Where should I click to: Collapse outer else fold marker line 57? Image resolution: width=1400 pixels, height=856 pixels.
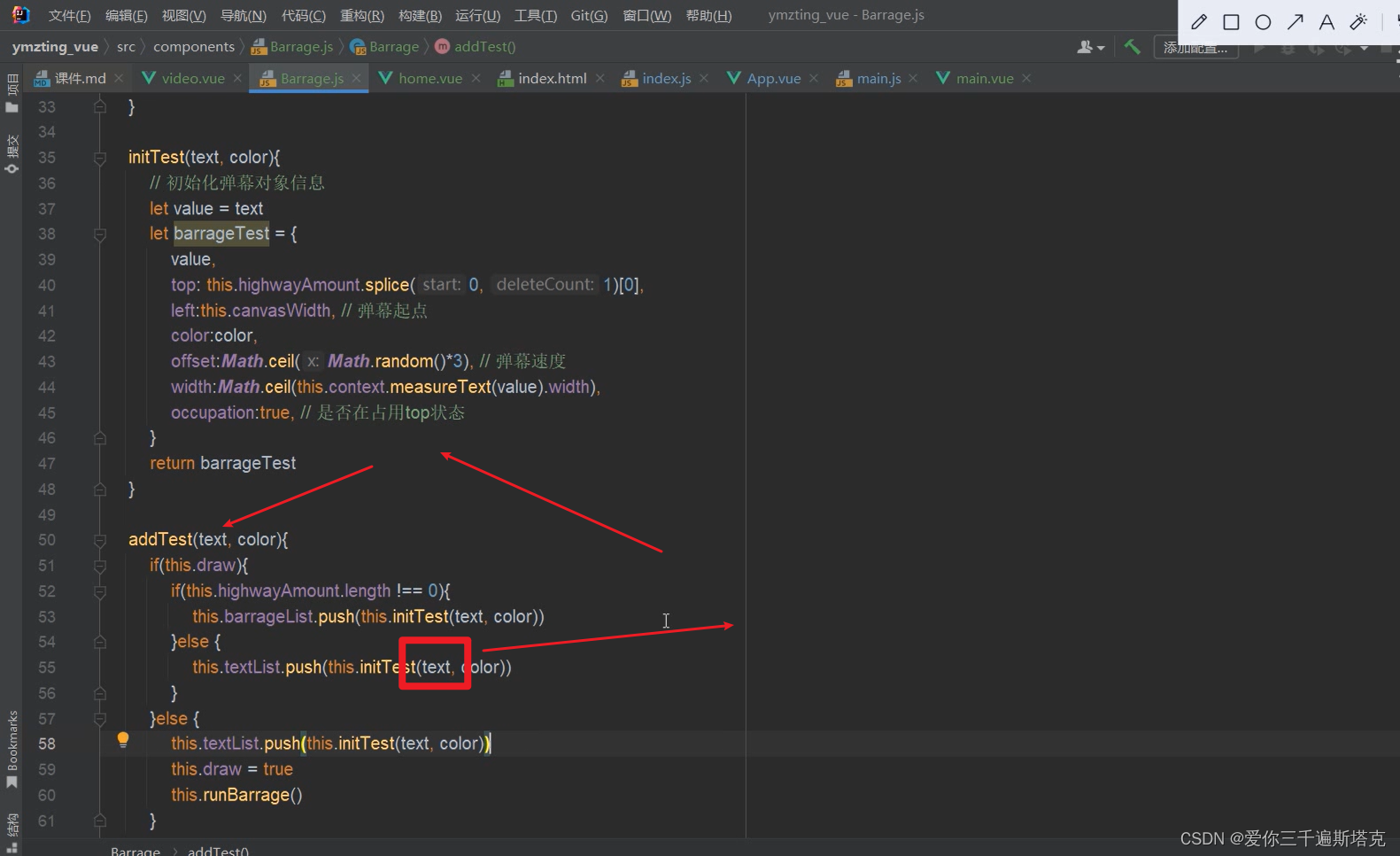(100, 719)
